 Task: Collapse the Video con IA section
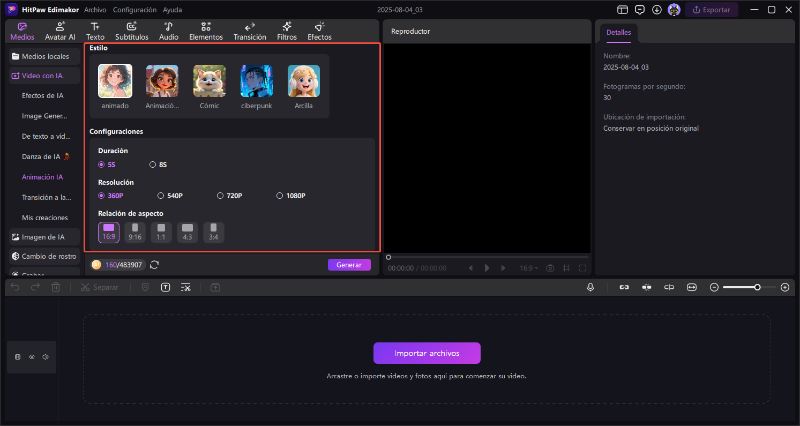pyautogui.click(x=45, y=76)
